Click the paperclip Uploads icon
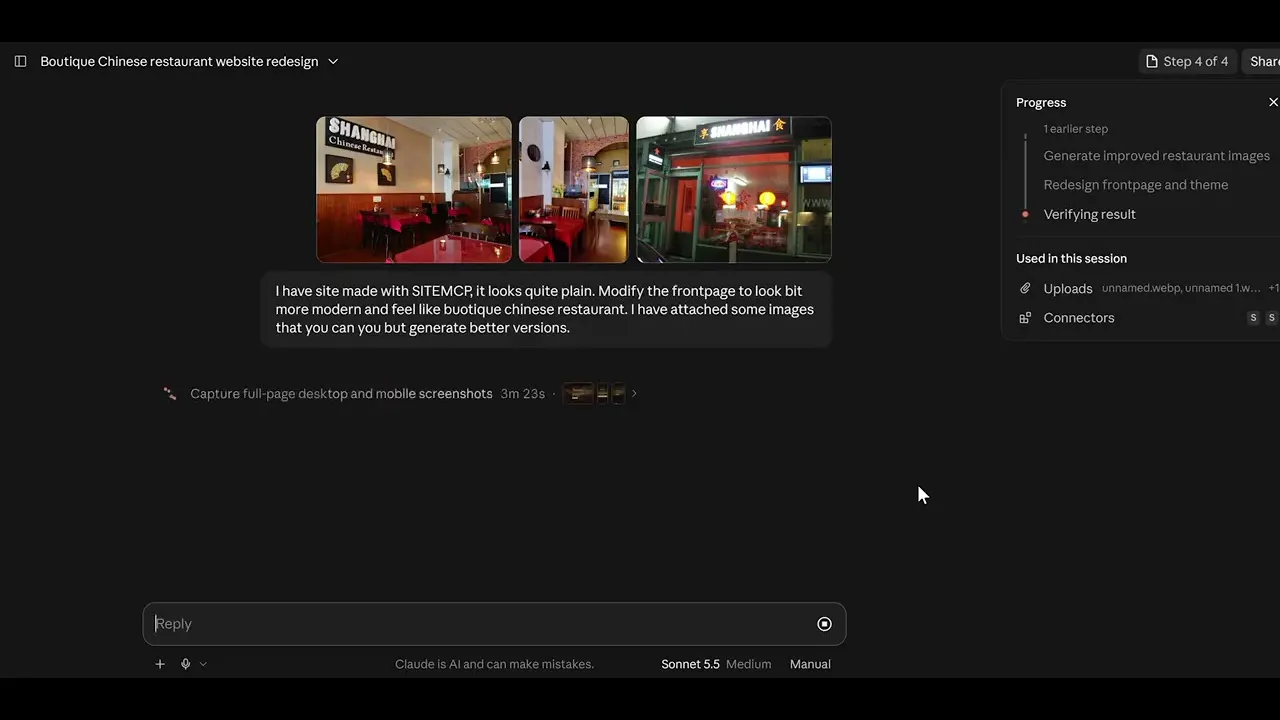Image resolution: width=1280 pixels, height=720 pixels. (1025, 288)
